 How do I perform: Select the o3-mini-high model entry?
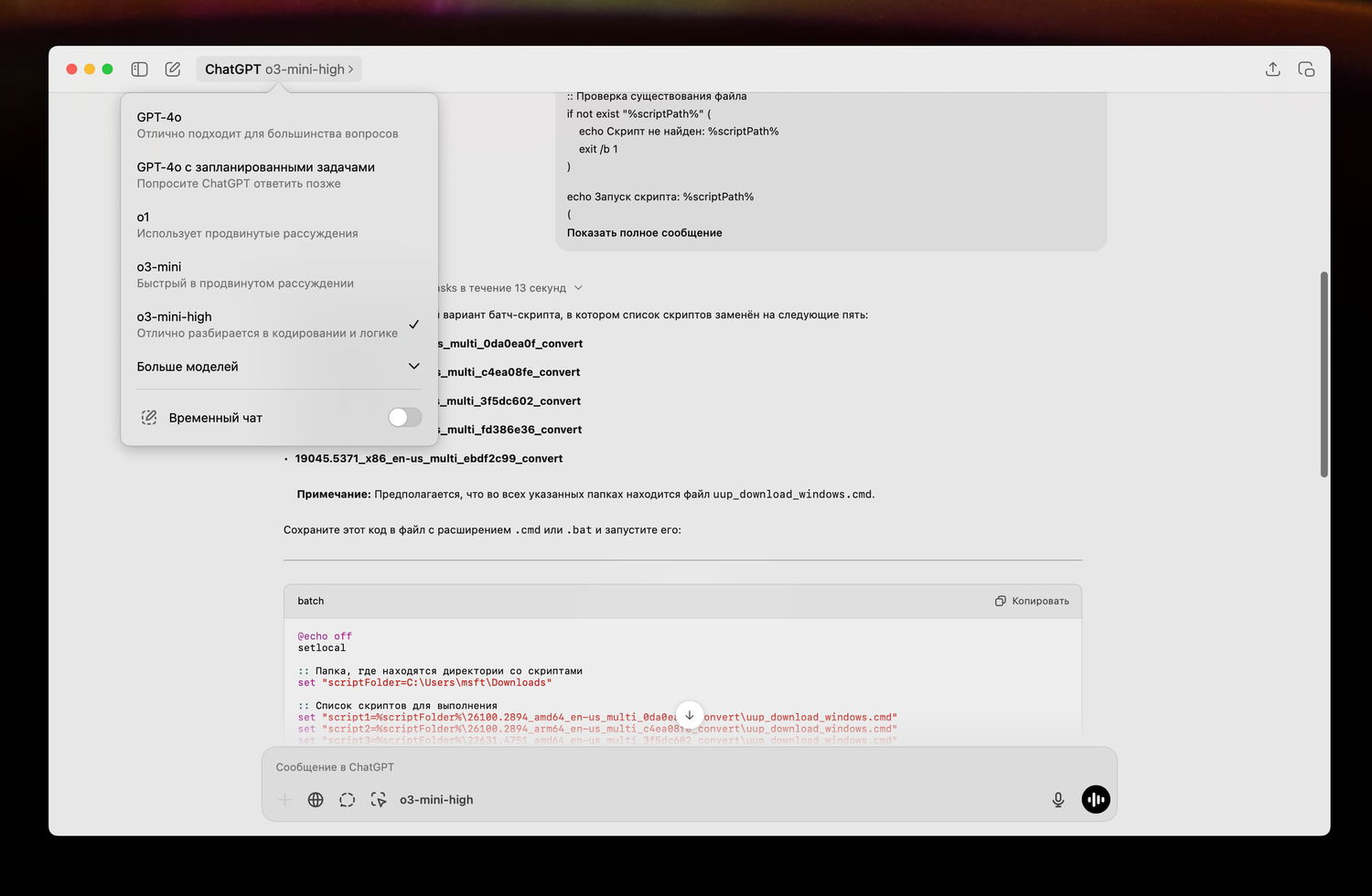[279, 325]
